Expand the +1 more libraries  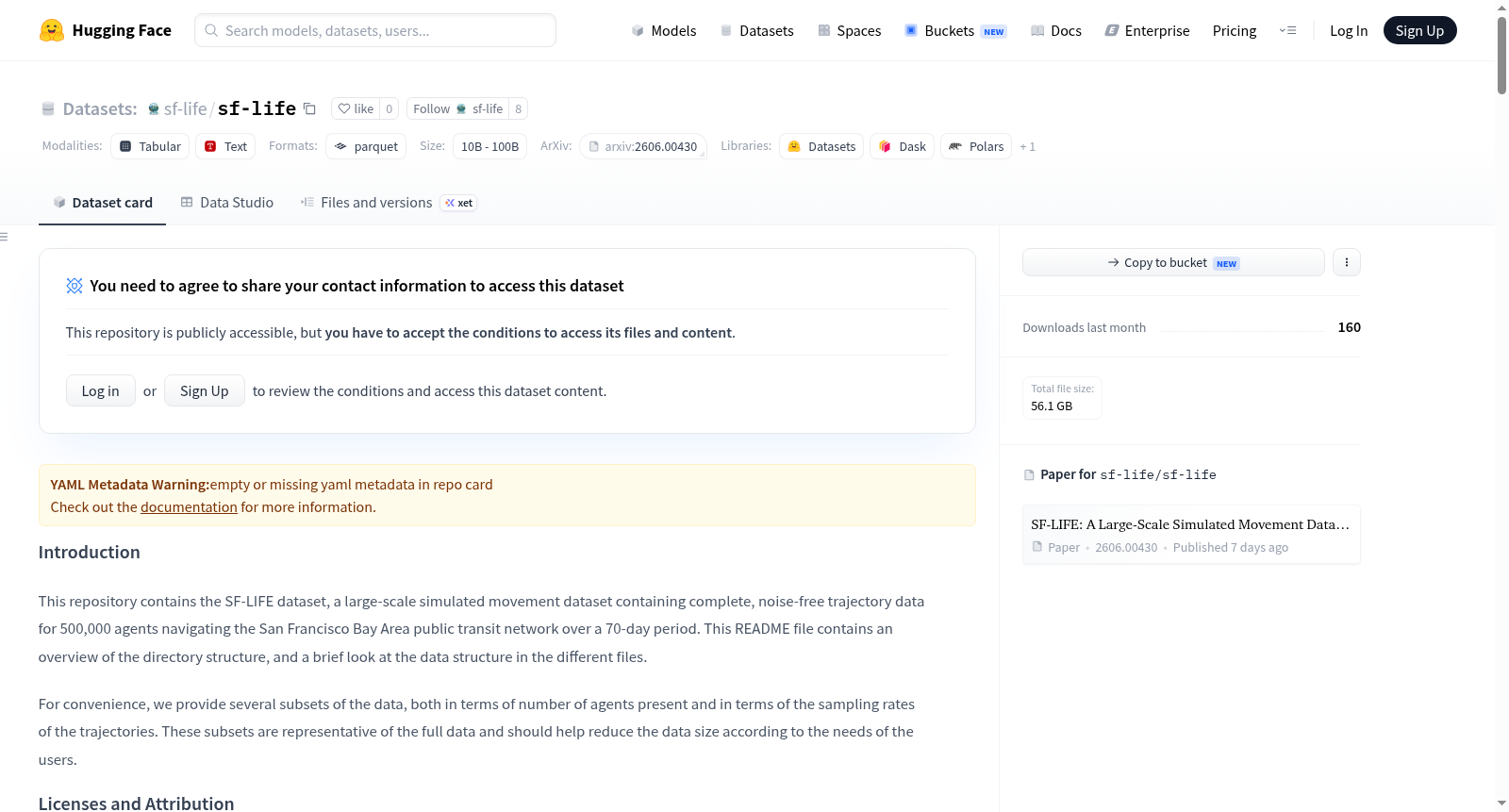click(1028, 146)
